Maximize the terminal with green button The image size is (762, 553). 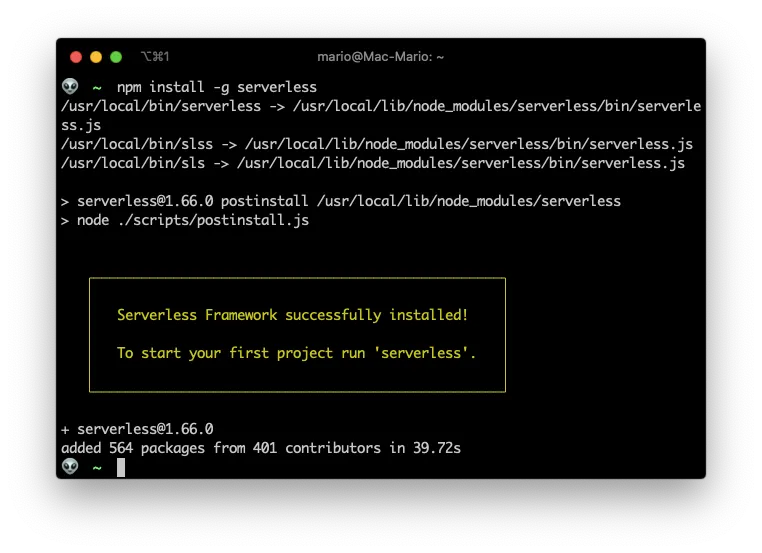[x=116, y=57]
